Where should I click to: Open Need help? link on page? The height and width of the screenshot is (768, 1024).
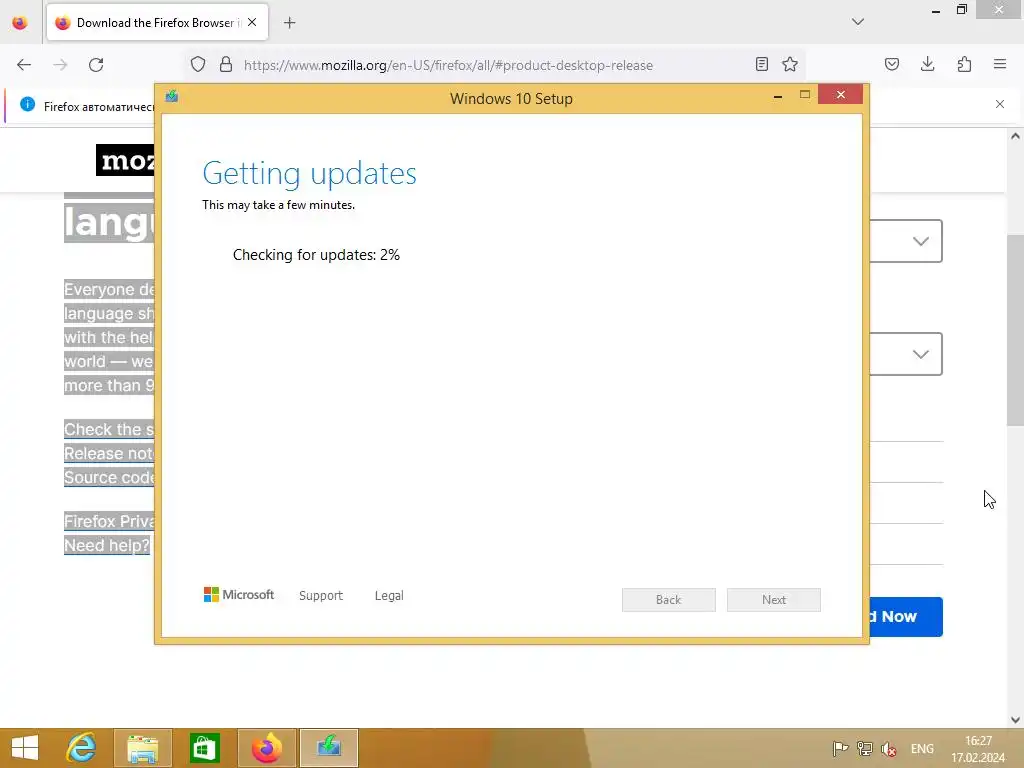(x=106, y=545)
